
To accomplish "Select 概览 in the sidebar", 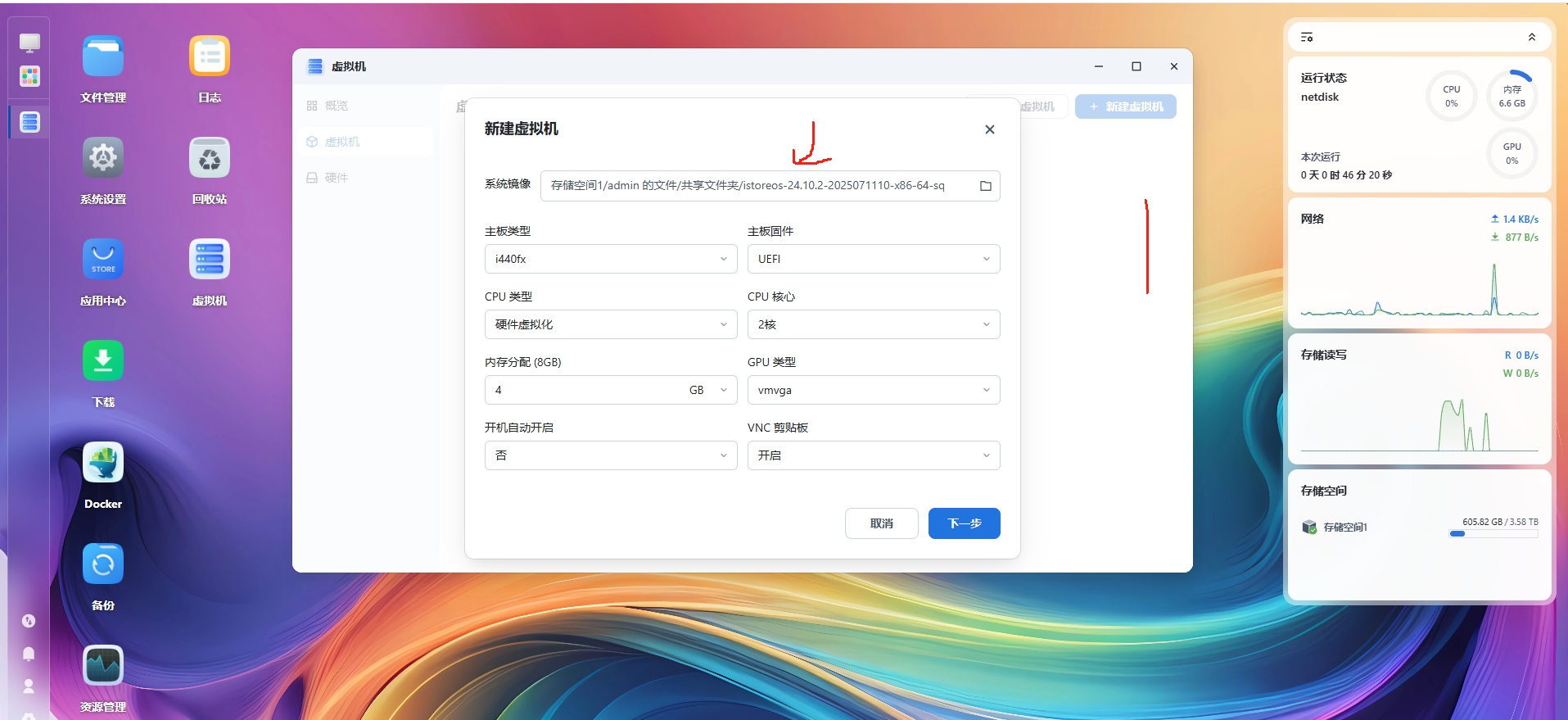I will pyautogui.click(x=336, y=106).
